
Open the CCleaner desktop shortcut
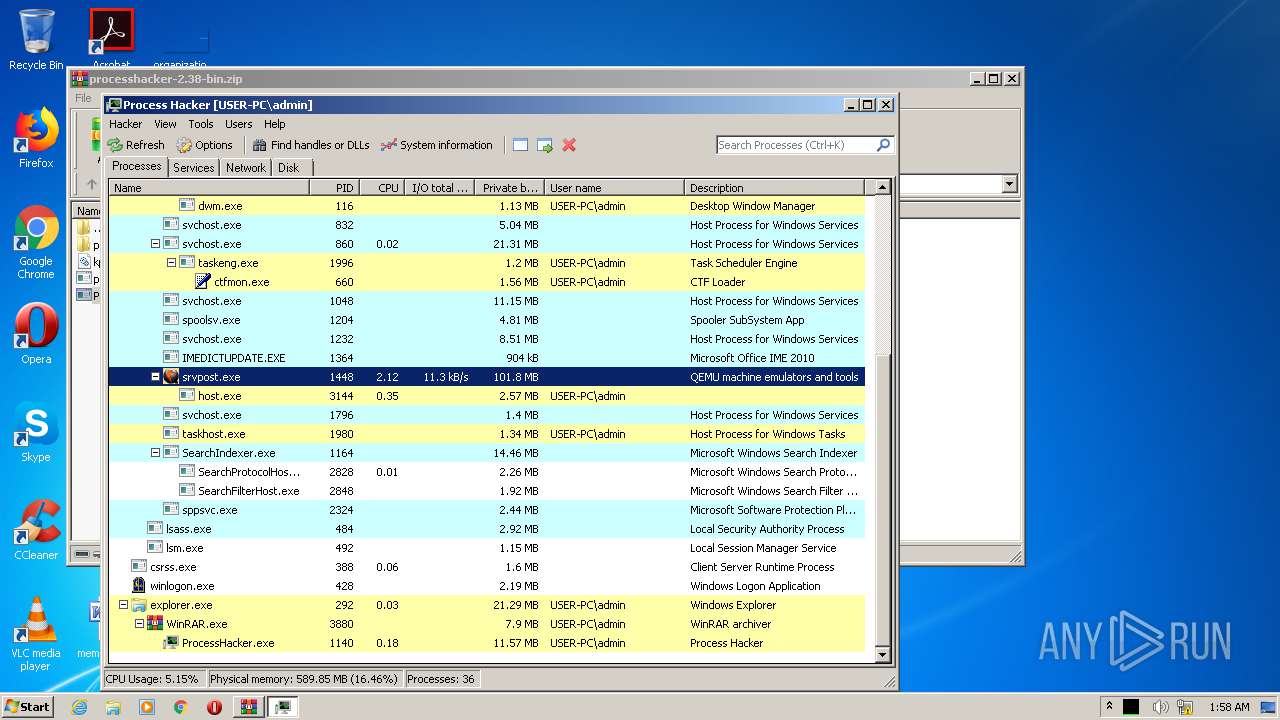point(36,531)
